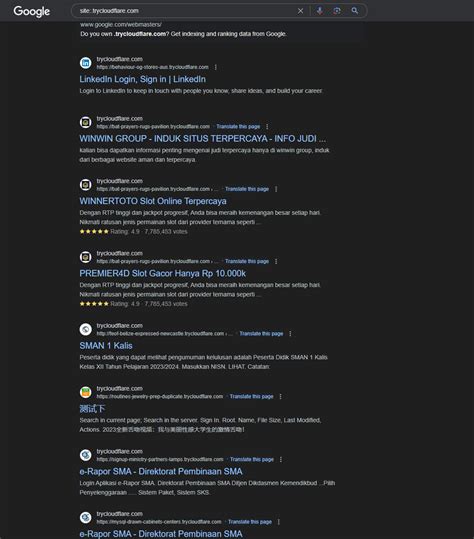Translate the WINWIN GROUP result page

(238, 126)
